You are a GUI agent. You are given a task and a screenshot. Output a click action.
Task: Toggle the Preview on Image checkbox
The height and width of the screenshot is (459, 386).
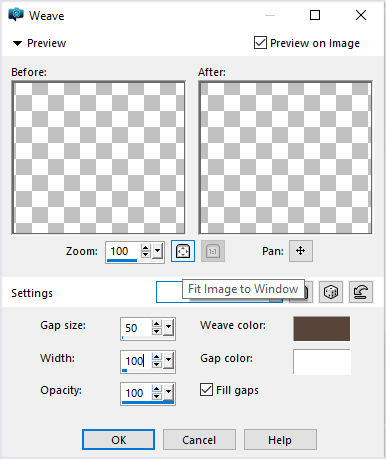pos(260,43)
